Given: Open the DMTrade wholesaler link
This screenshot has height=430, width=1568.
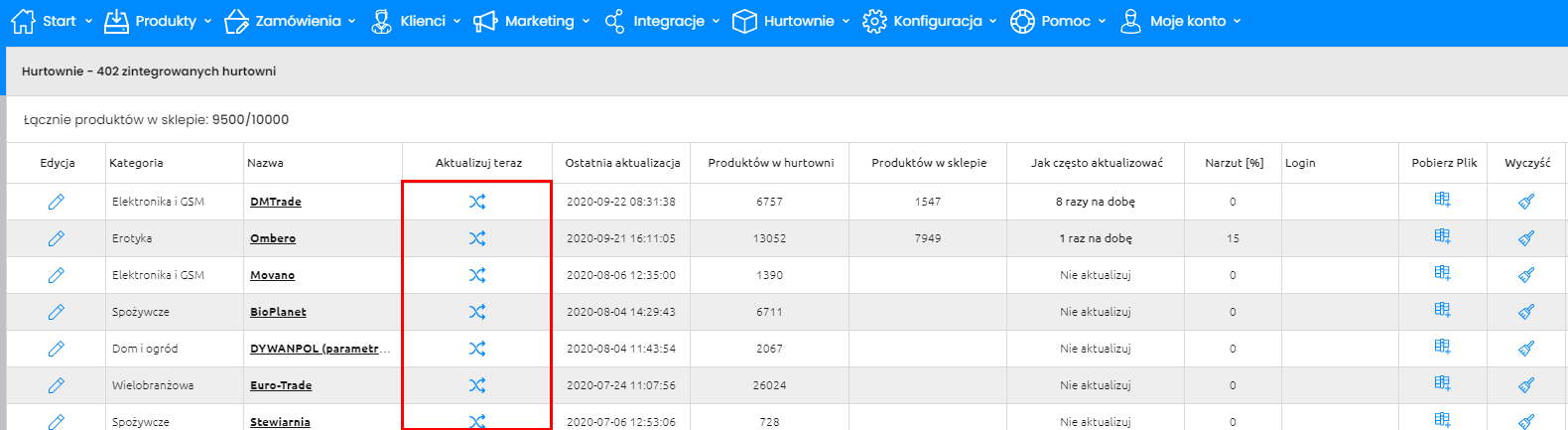Looking at the screenshot, I should (276, 202).
